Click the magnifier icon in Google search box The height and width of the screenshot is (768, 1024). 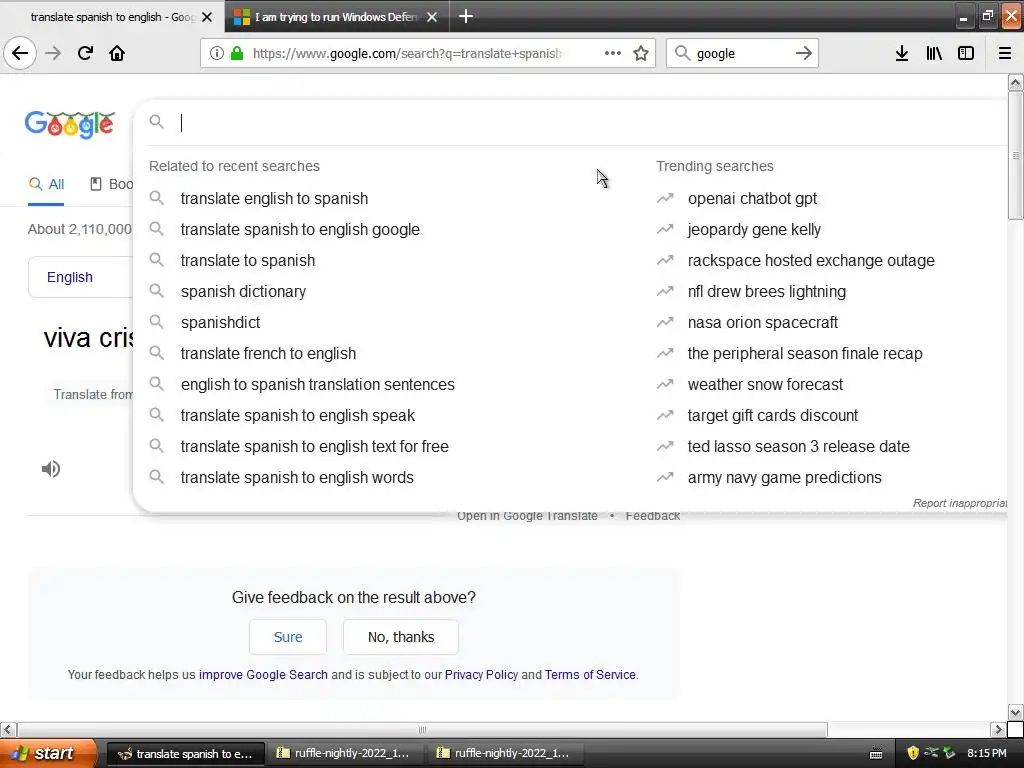point(156,121)
